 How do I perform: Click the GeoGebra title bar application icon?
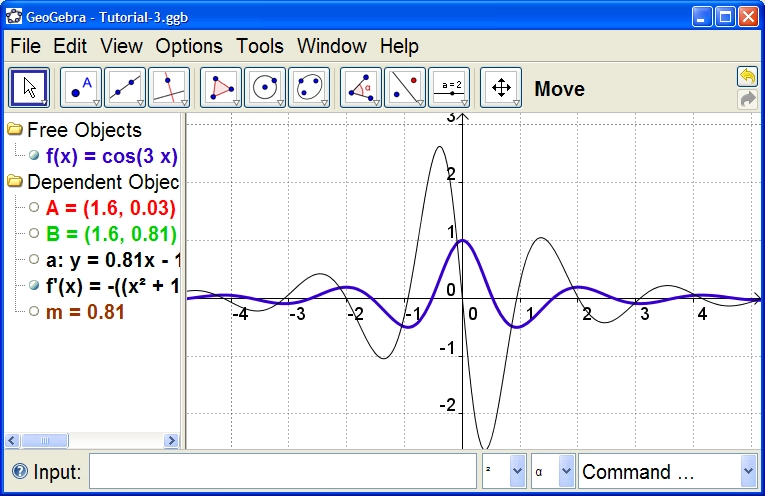[x=14, y=17]
